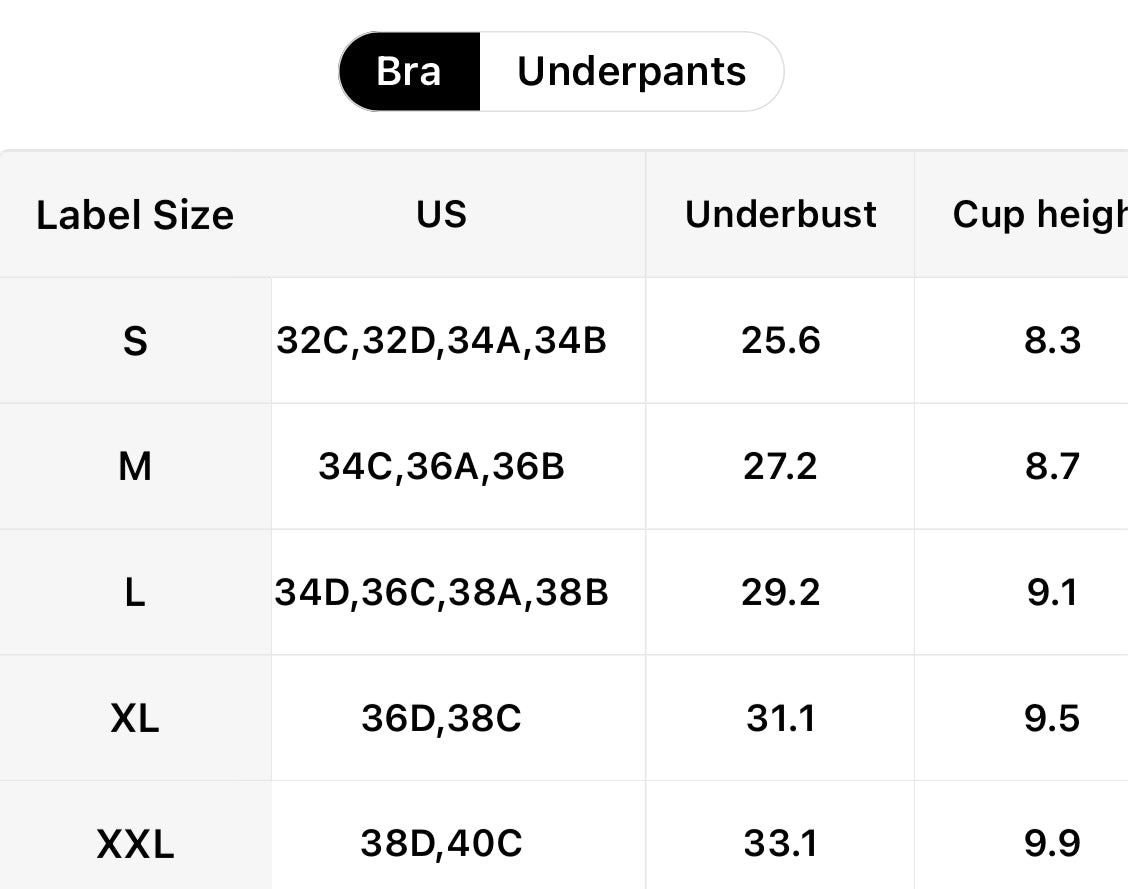Click the Underbust column header
This screenshot has width=1128, height=889.
(x=780, y=214)
